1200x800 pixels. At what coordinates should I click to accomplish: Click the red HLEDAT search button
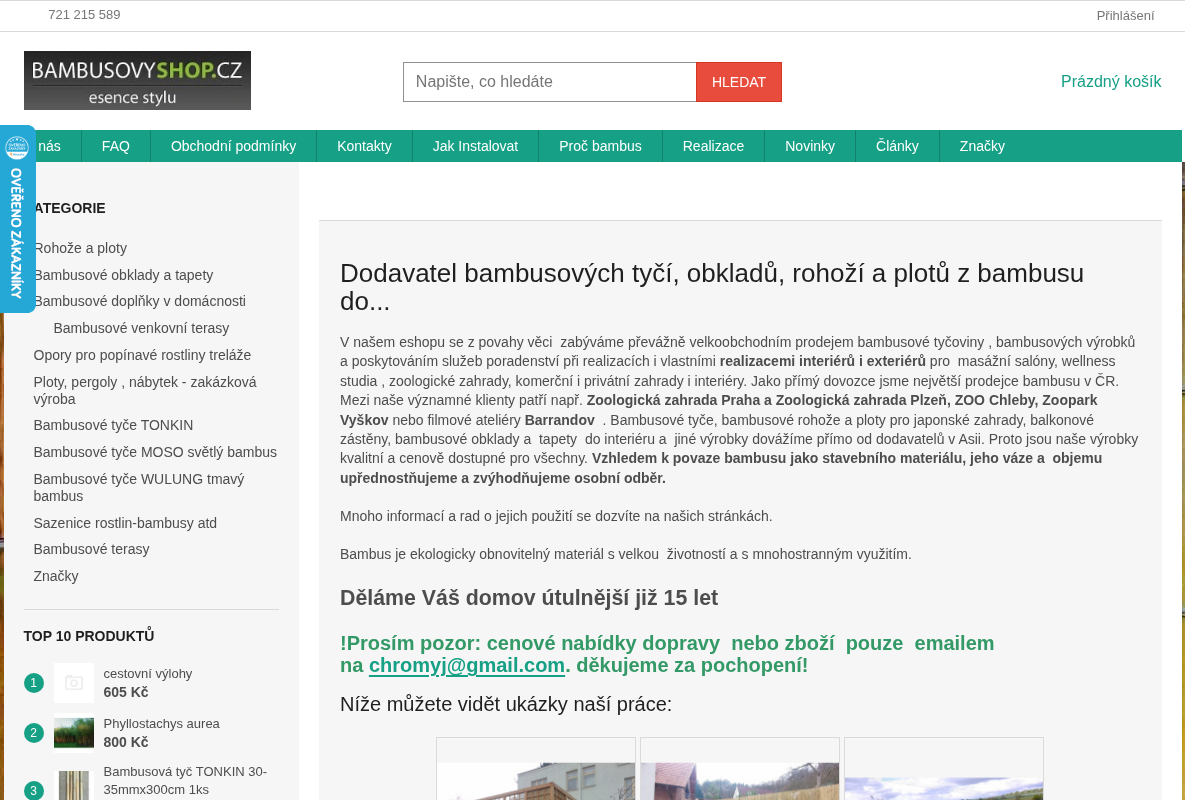[x=739, y=82]
